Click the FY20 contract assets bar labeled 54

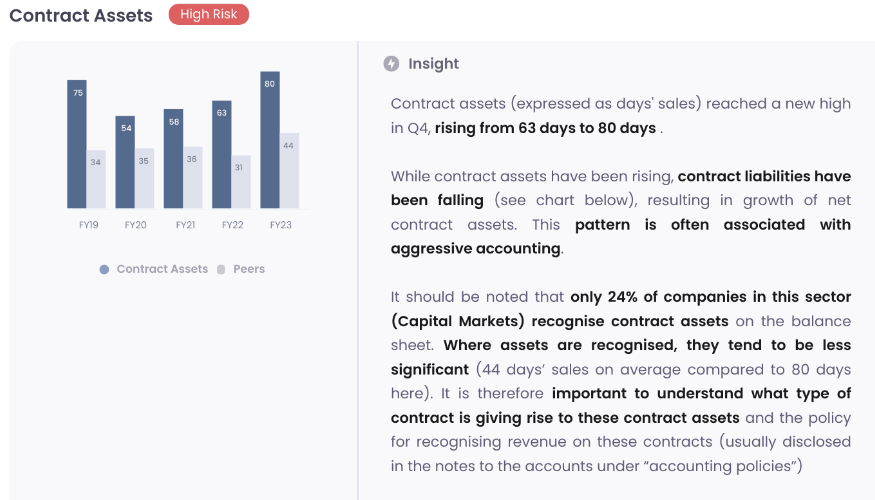[x=125, y=162]
